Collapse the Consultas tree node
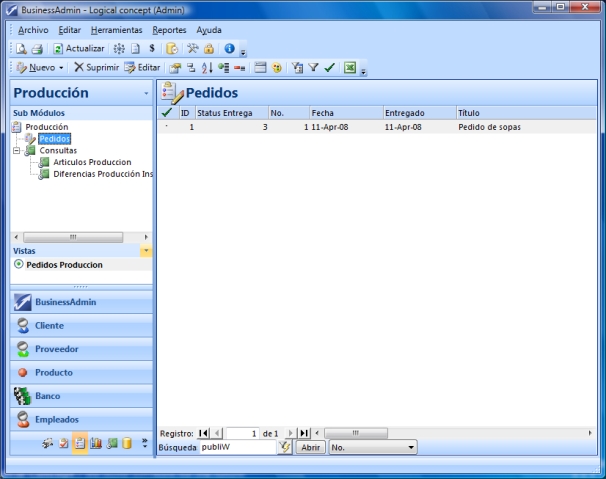 click(x=17, y=150)
